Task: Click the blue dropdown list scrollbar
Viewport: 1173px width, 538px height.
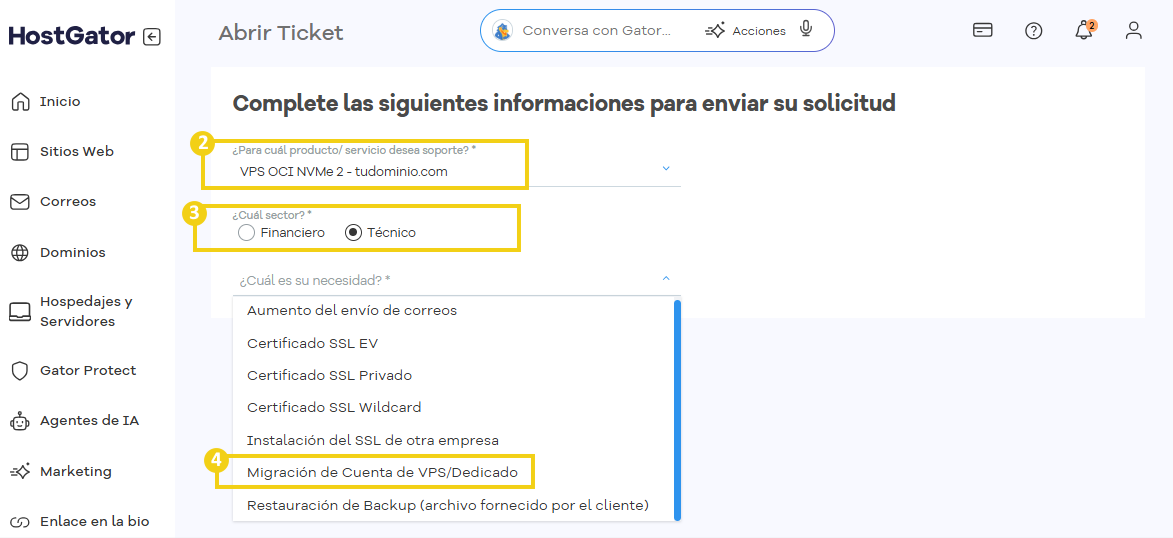Action: point(678,410)
